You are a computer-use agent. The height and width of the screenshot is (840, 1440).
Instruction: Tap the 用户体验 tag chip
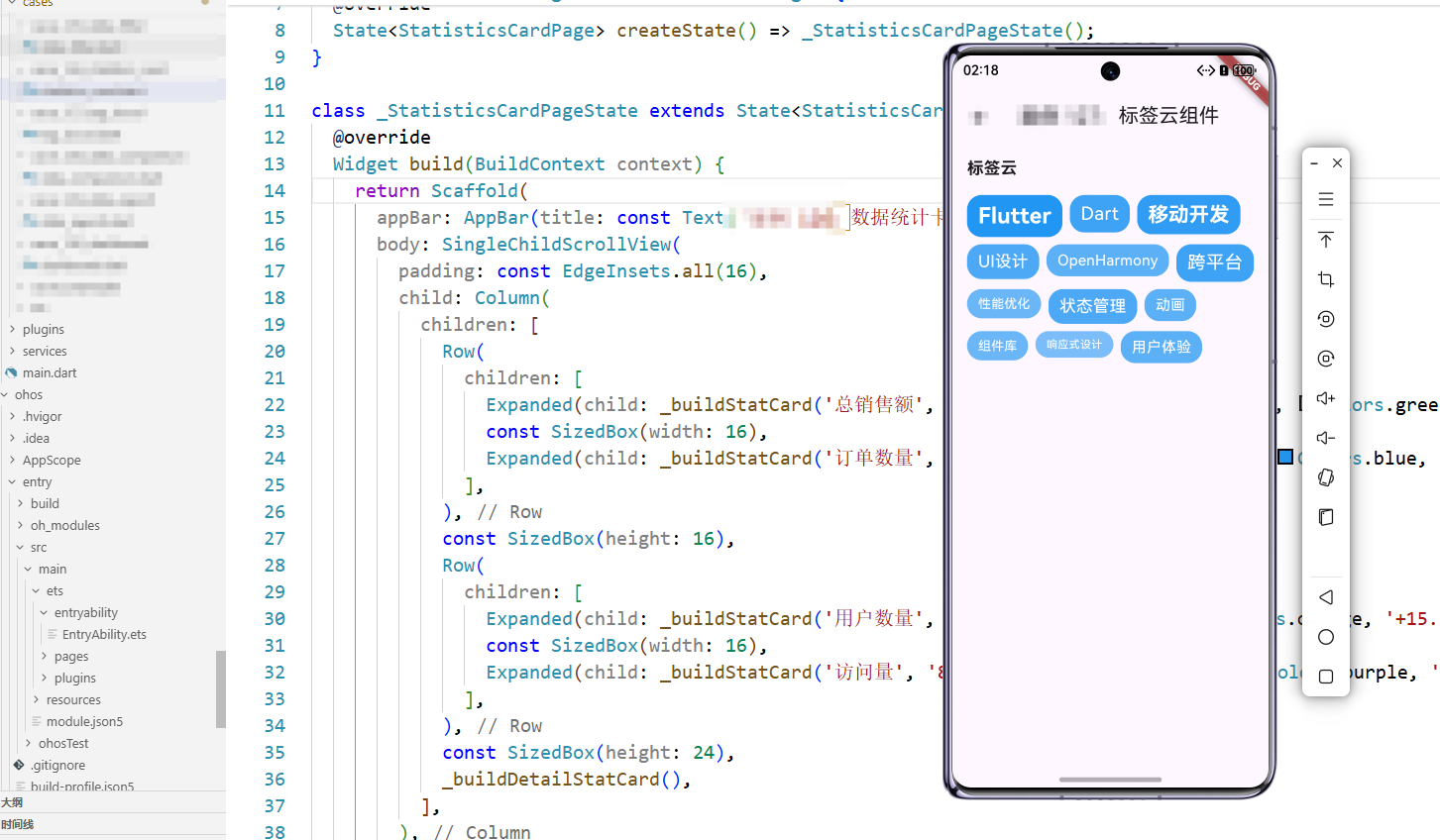[x=1162, y=347]
